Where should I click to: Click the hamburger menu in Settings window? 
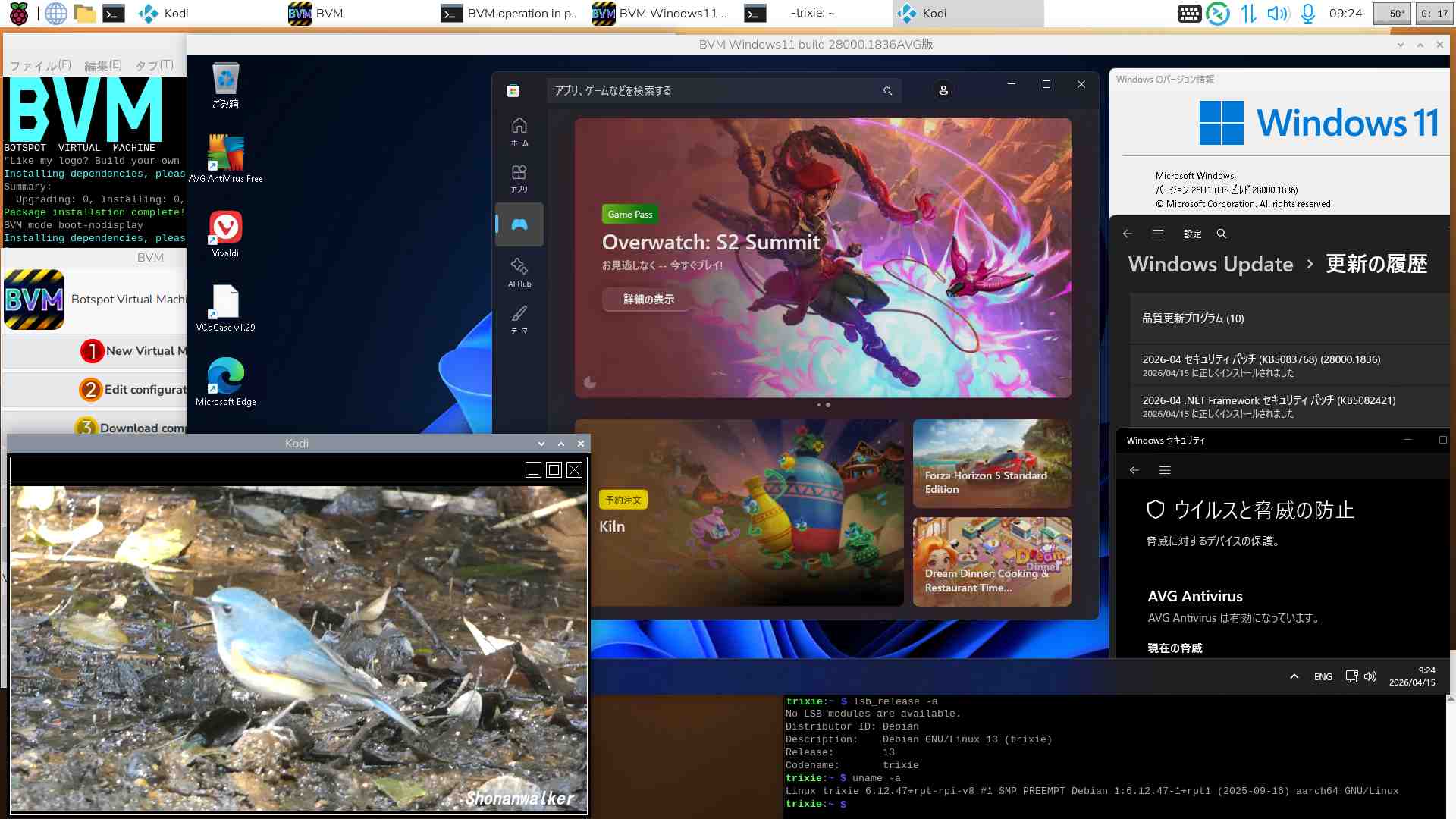1157,234
